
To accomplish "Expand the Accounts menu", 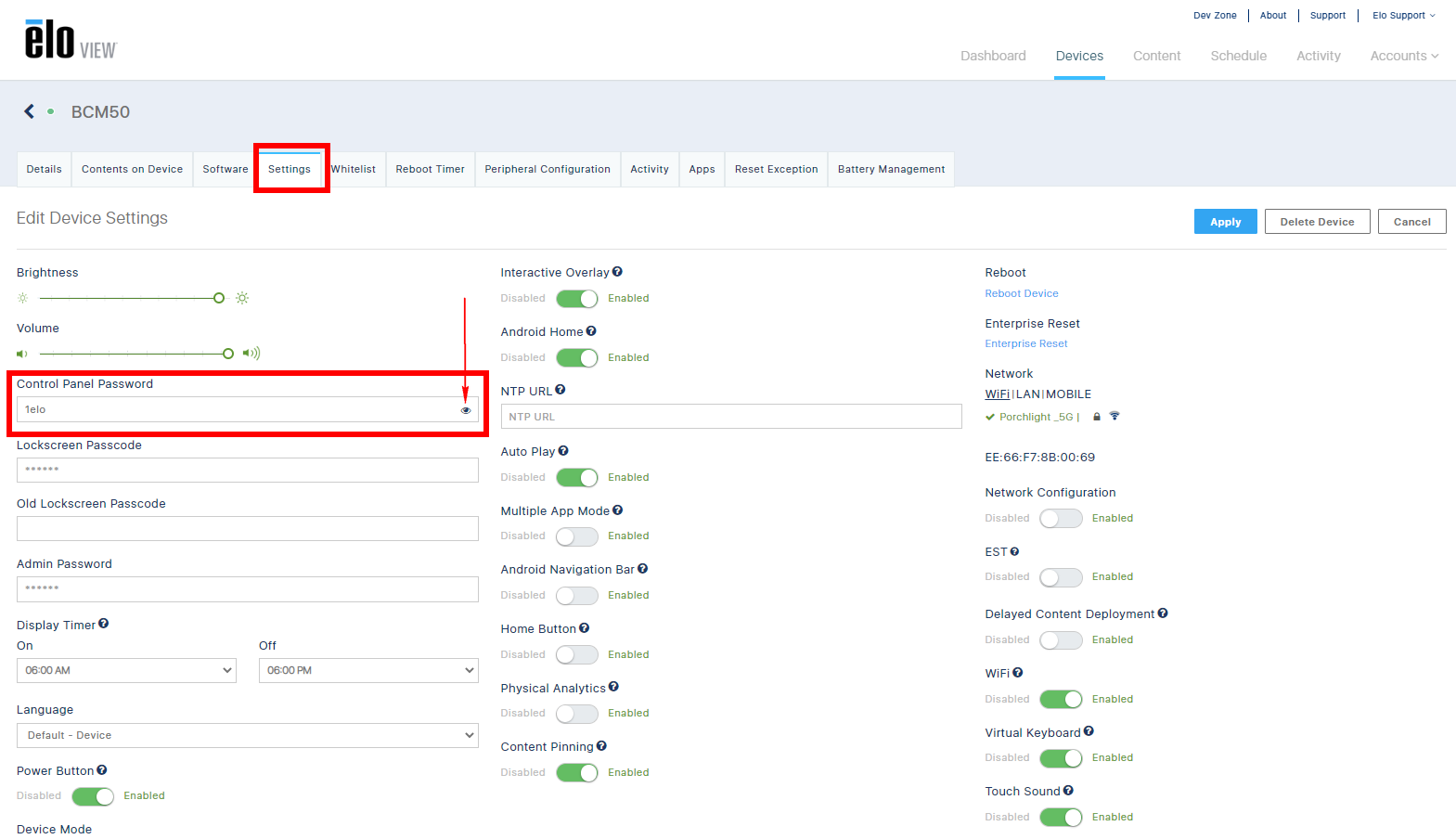I will click(1404, 56).
